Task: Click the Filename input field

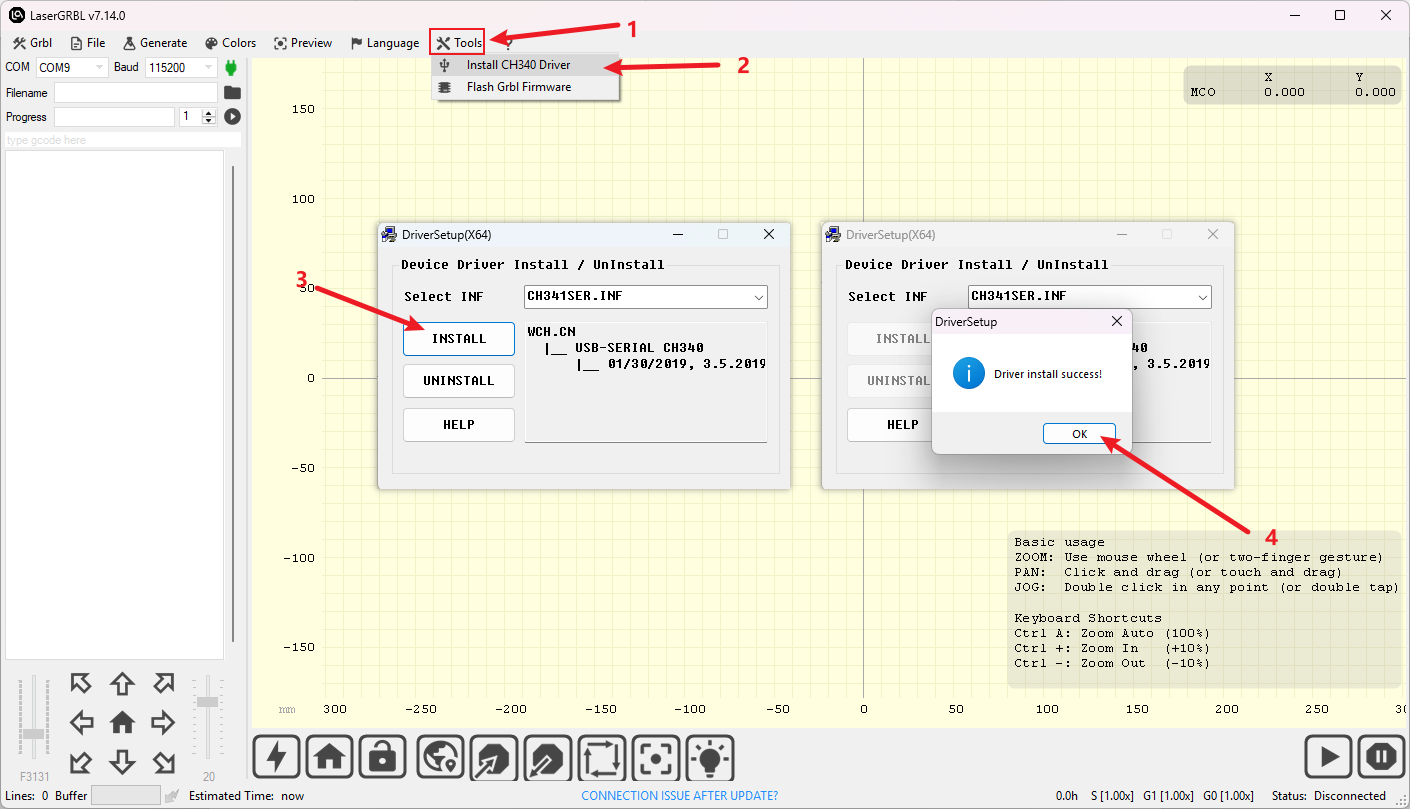Action: coord(135,93)
